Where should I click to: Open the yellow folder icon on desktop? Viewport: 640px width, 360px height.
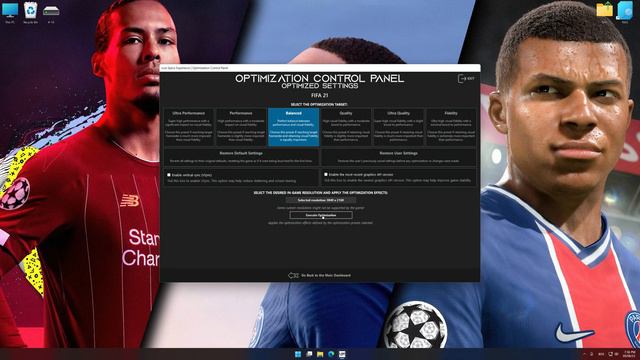(x=604, y=9)
